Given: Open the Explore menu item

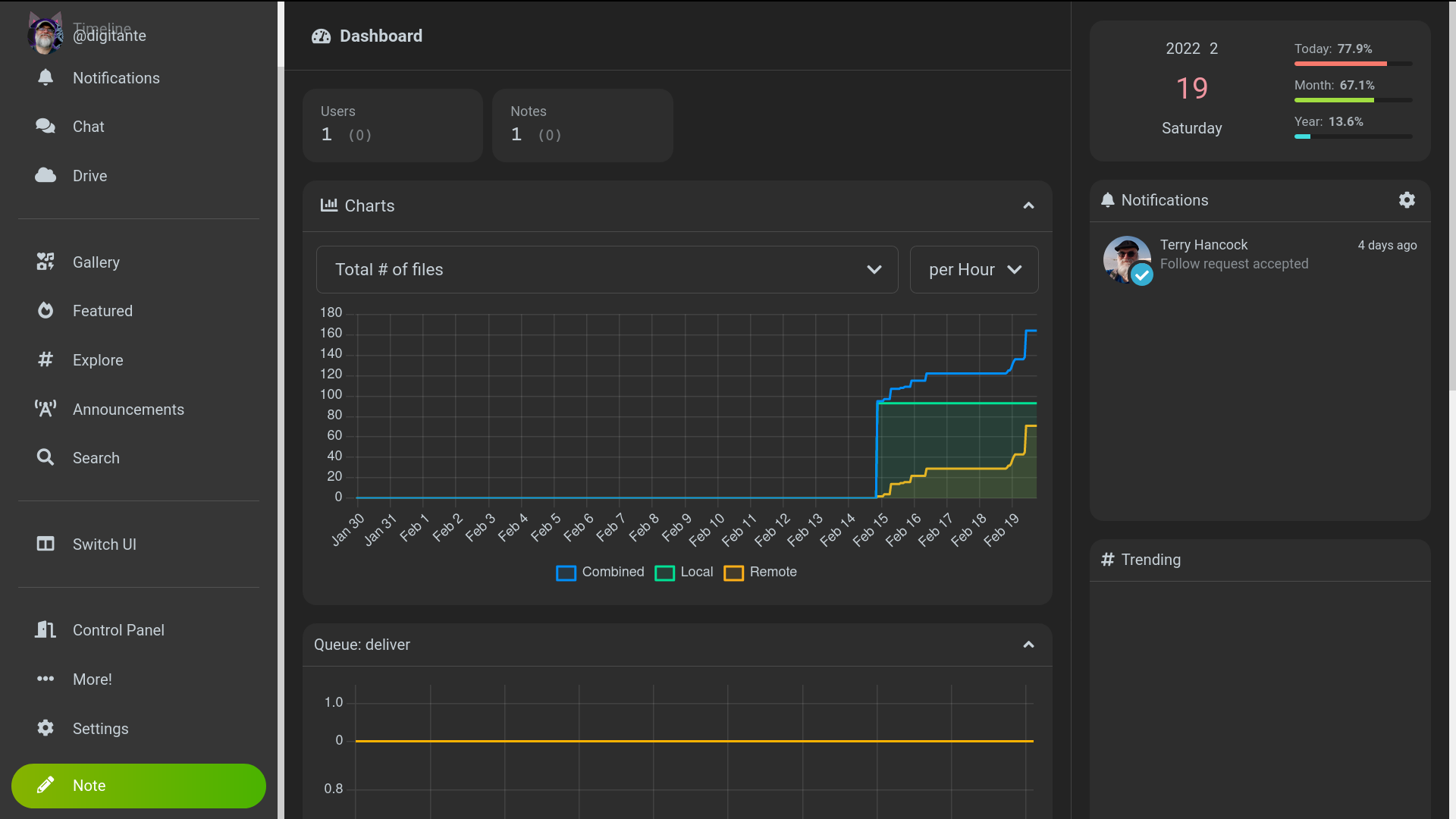Looking at the screenshot, I should pyautogui.click(x=98, y=360).
